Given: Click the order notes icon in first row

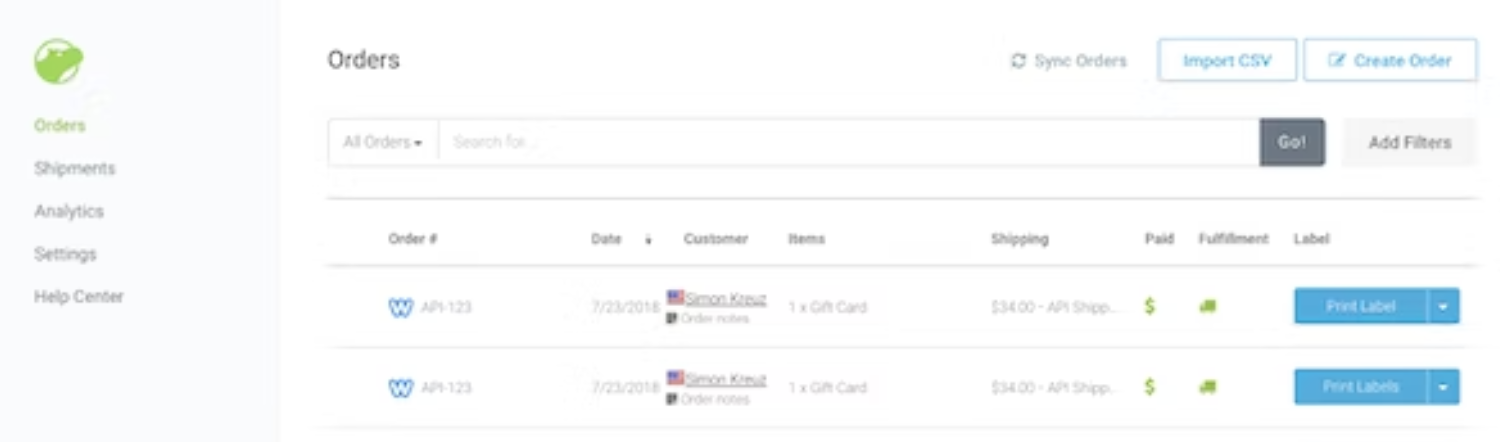Looking at the screenshot, I should coord(672,319).
